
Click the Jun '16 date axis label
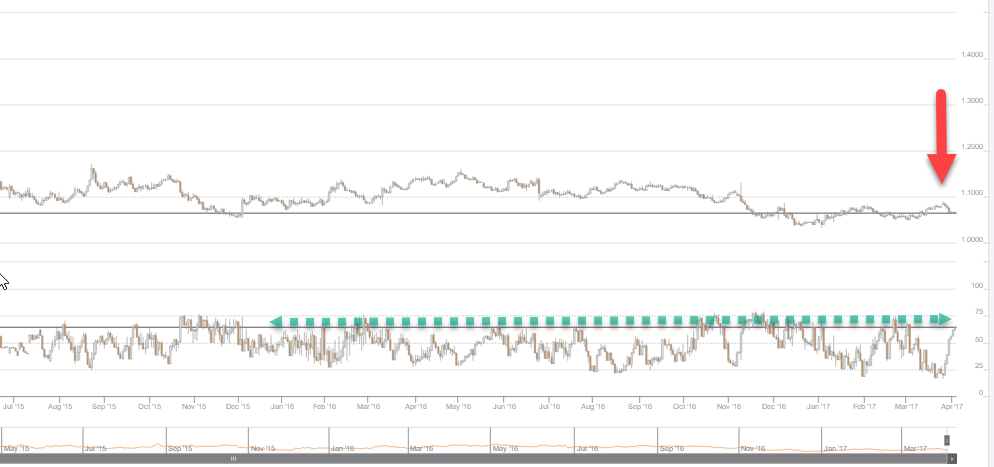click(504, 407)
